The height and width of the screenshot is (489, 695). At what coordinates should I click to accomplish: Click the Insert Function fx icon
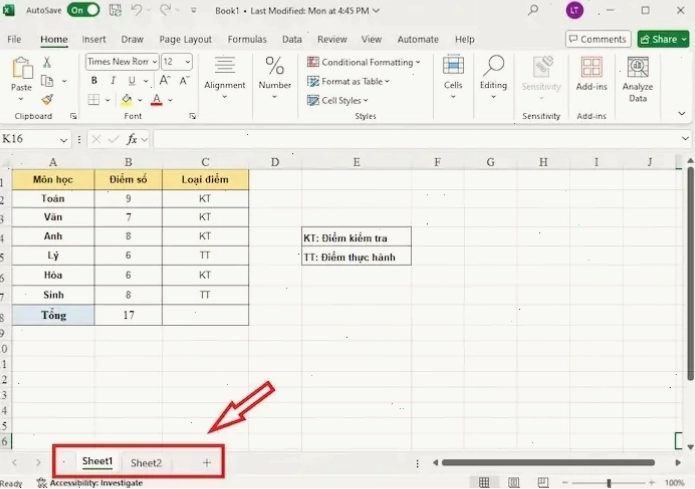pos(132,139)
